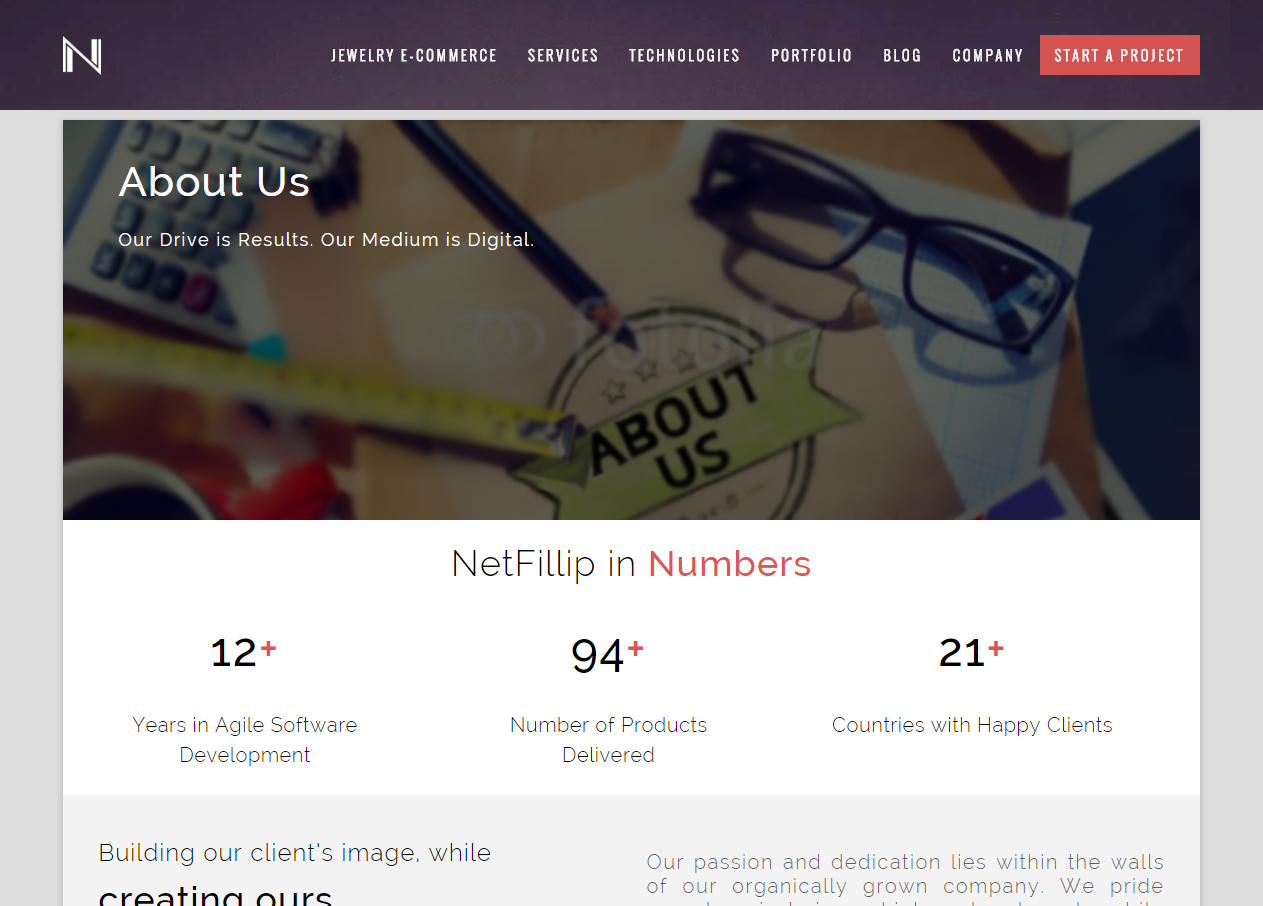Click the Our passion and dedication paragraph

[905, 878]
